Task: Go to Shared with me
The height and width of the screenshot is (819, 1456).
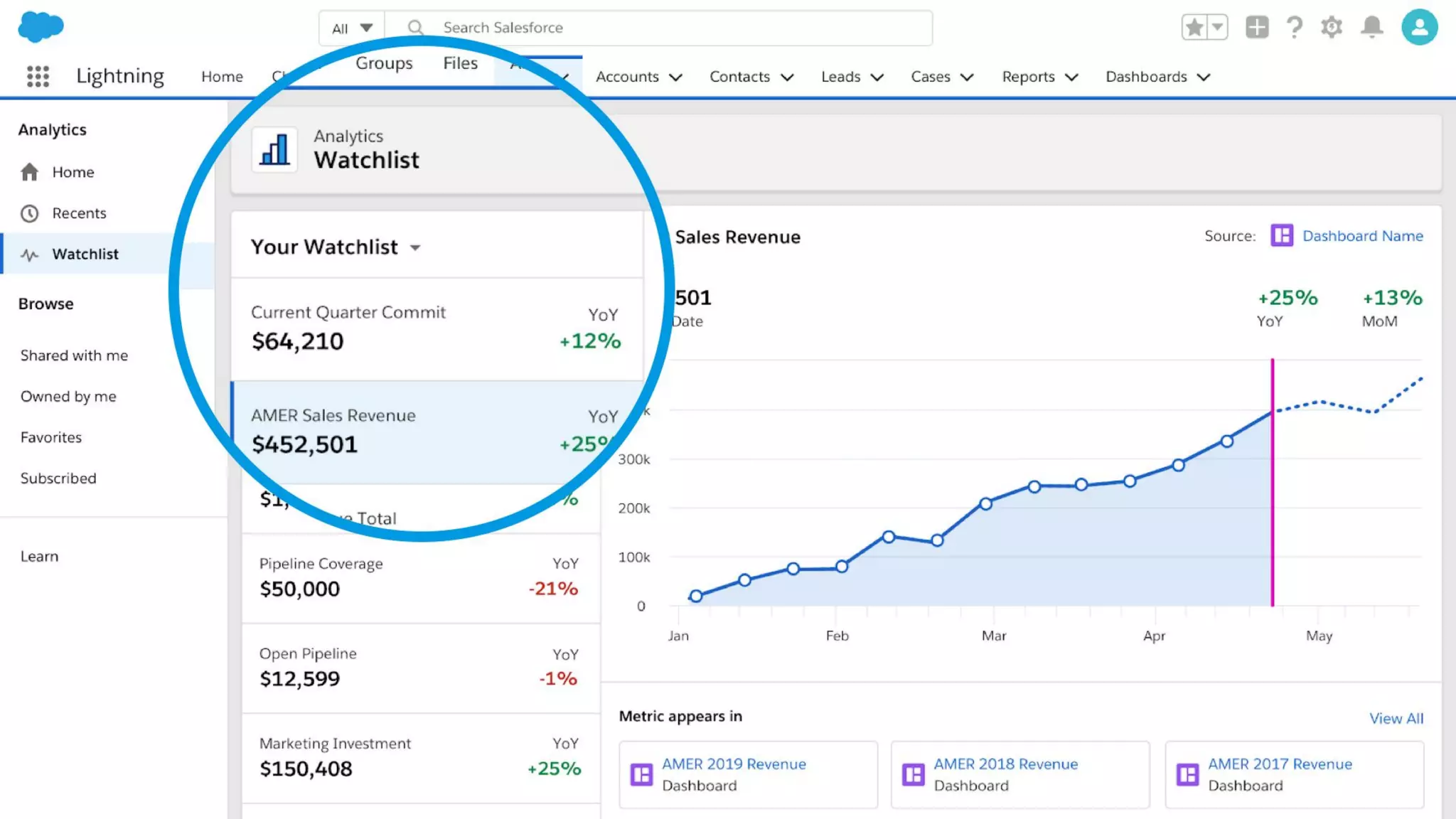Action: click(74, 355)
